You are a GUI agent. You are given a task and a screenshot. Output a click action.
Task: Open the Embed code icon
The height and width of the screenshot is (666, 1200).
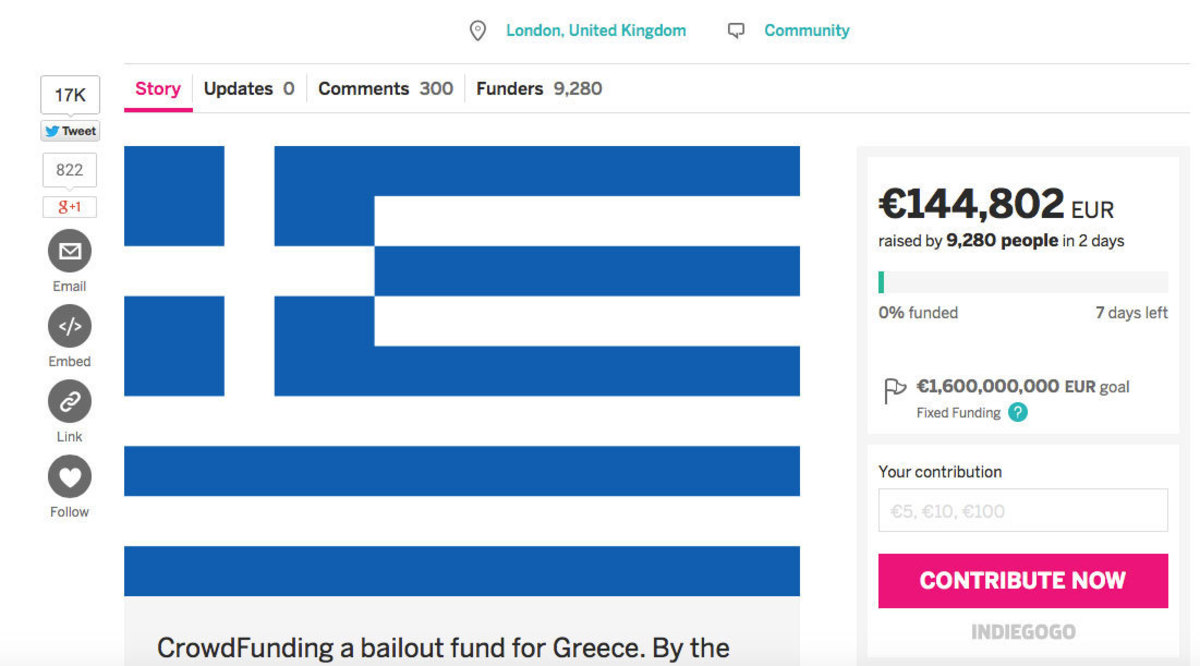pos(70,326)
